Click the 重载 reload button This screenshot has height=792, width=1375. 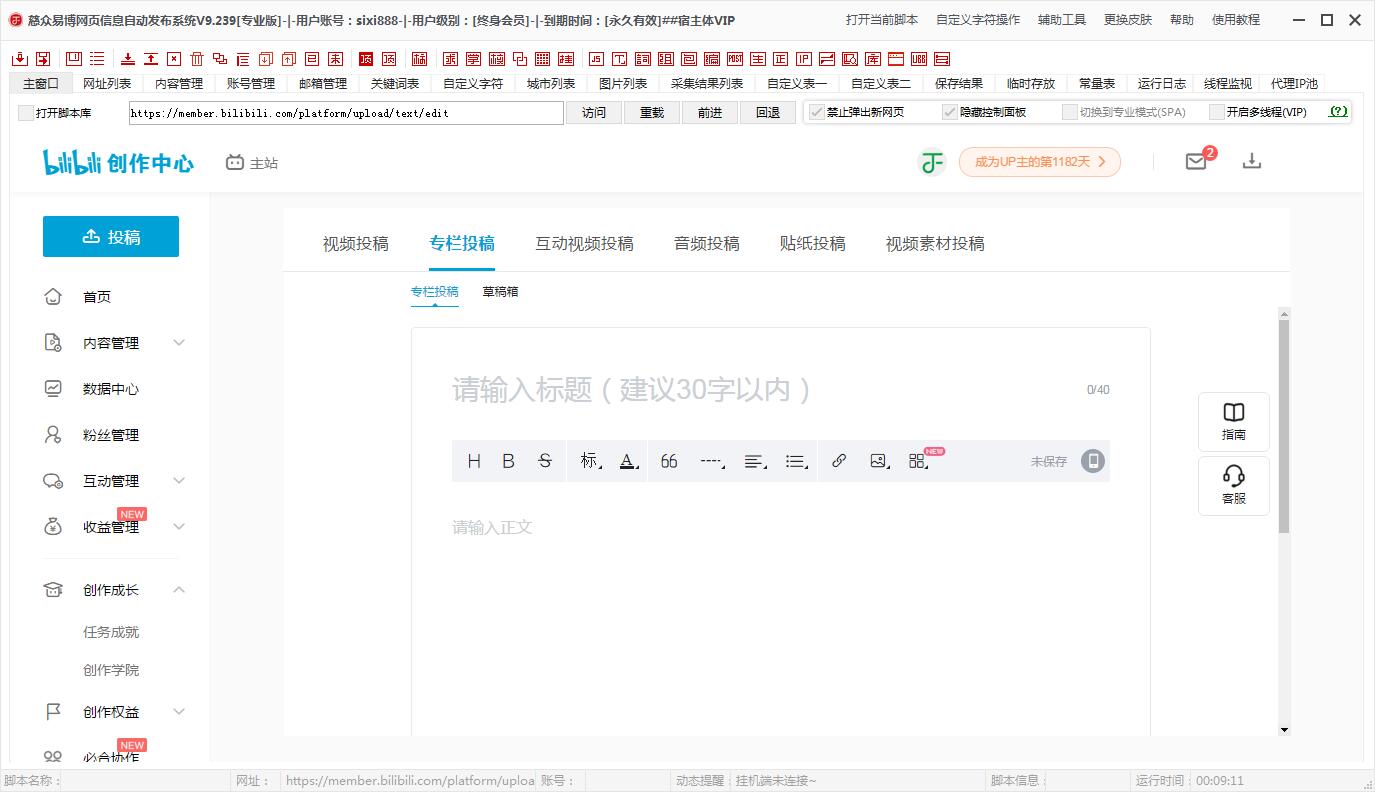(x=652, y=113)
